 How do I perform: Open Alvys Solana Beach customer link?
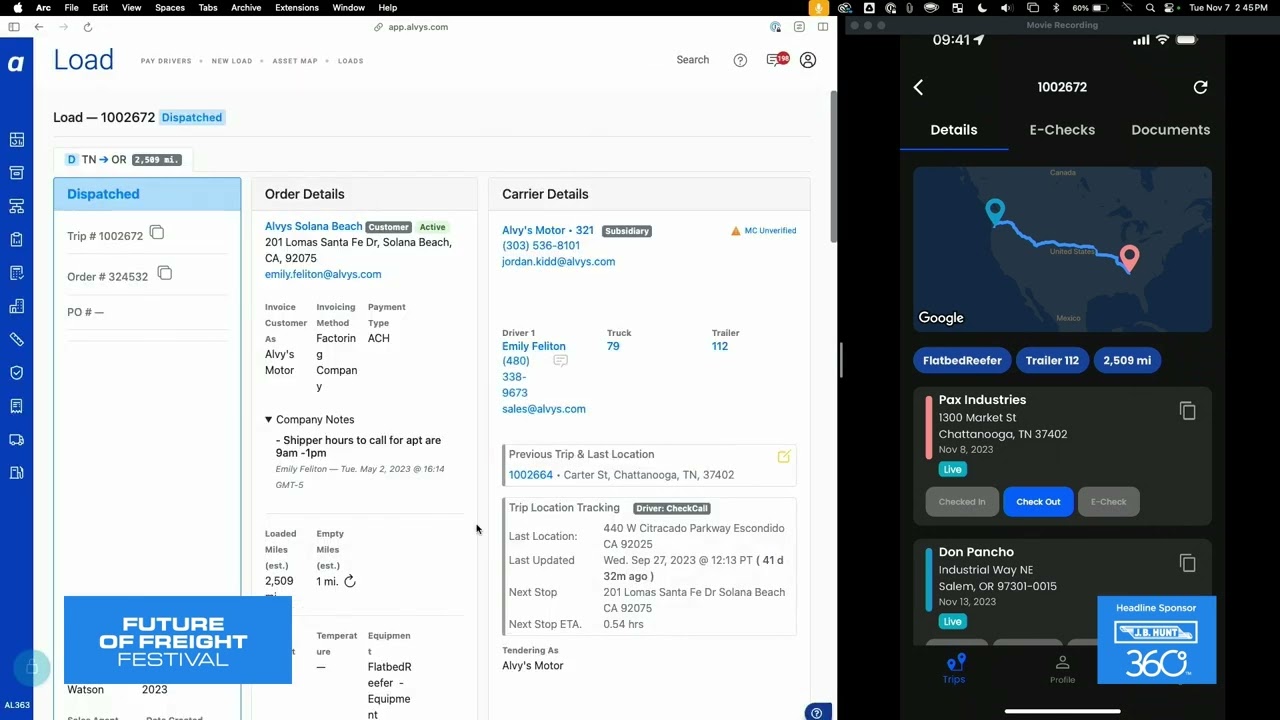tap(314, 227)
